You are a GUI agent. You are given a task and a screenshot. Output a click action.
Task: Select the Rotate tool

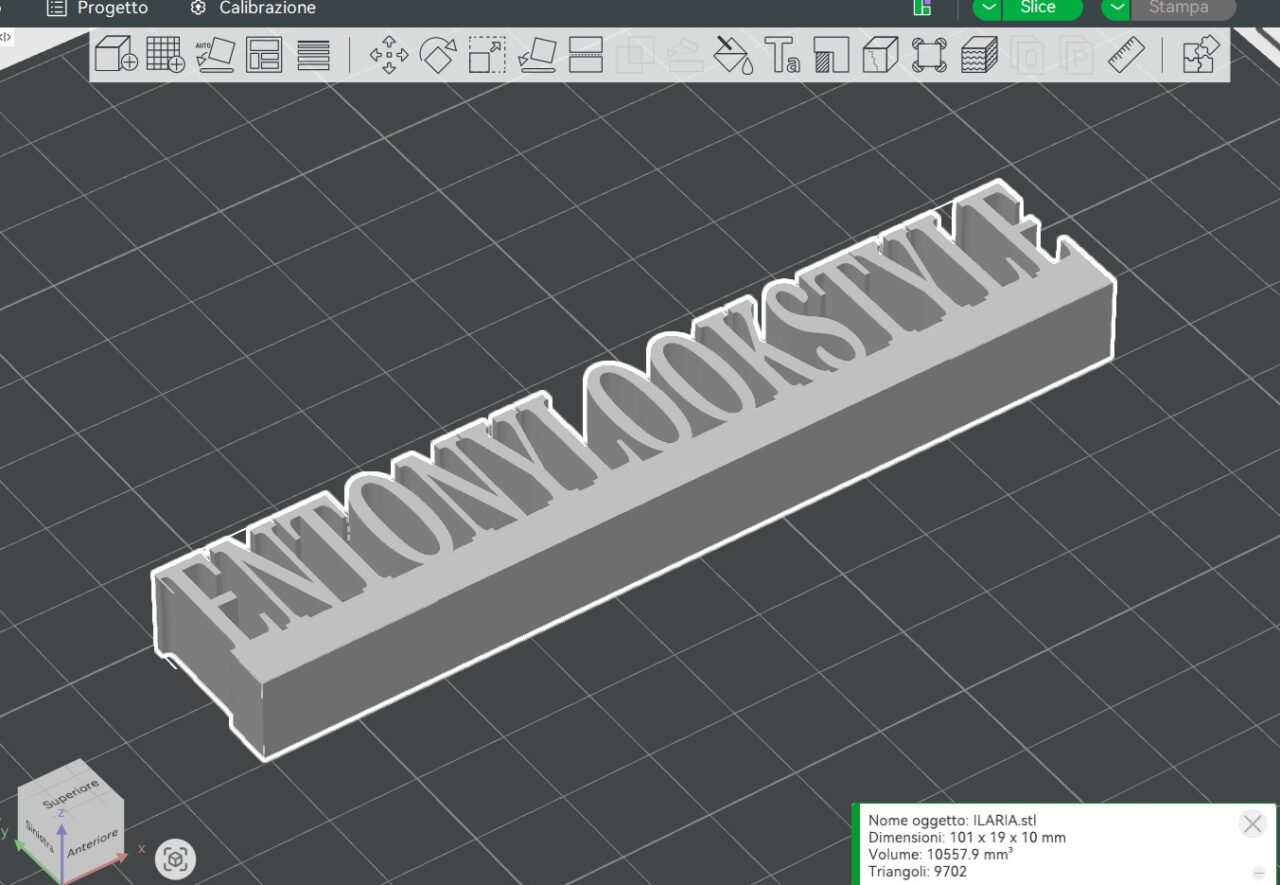tap(438, 54)
